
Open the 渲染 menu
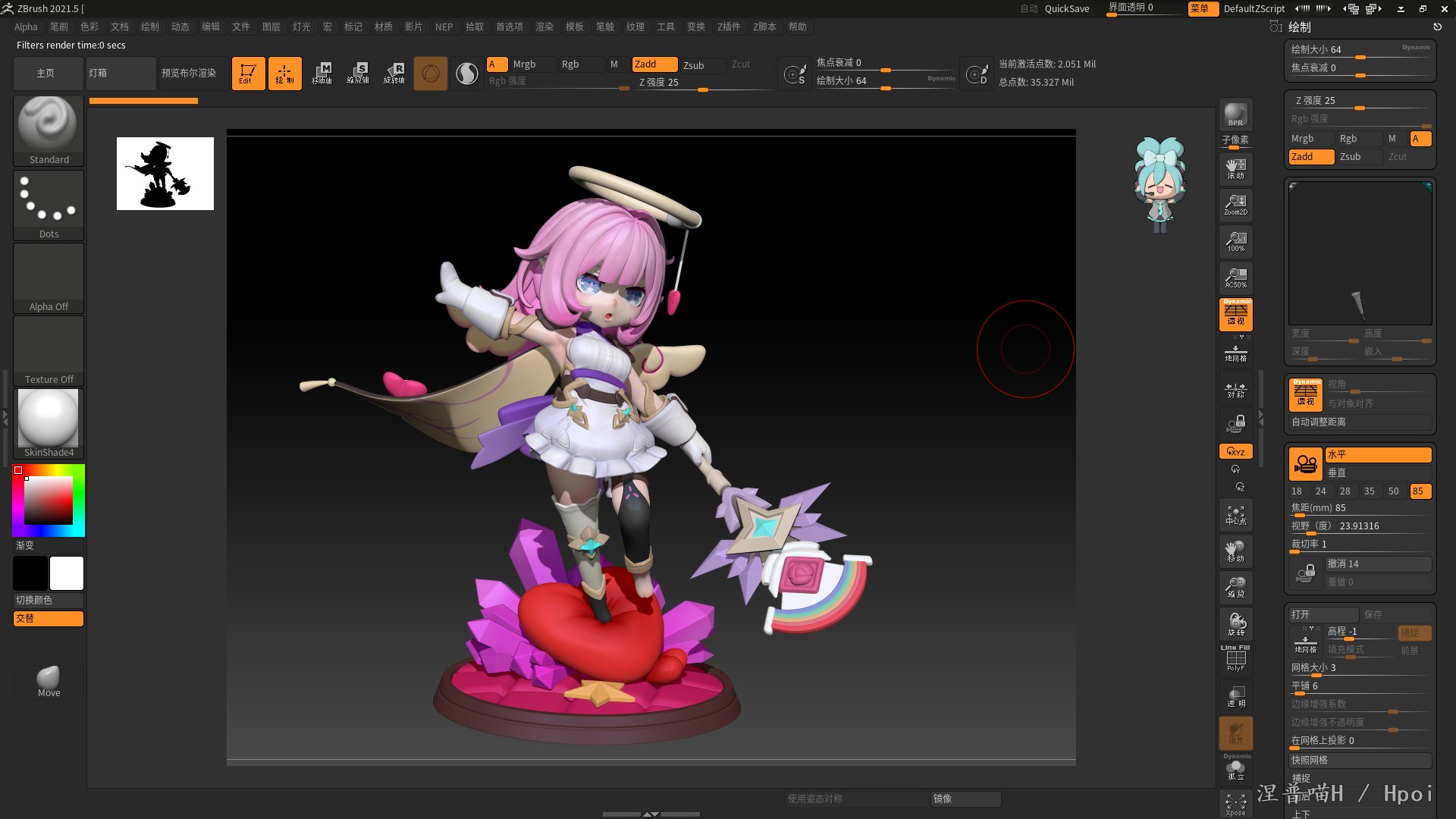pyautogui.click(x=544, y=27)
